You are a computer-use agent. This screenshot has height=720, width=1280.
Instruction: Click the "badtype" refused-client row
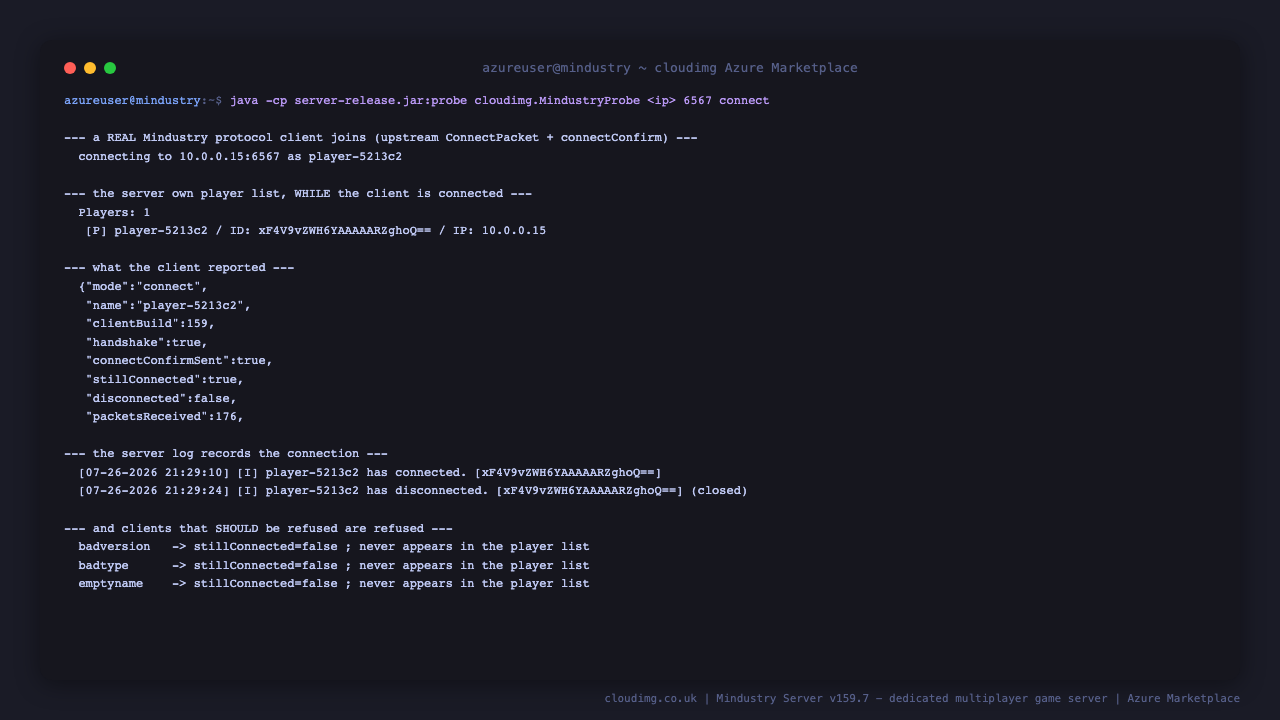[x=334, y=566]
